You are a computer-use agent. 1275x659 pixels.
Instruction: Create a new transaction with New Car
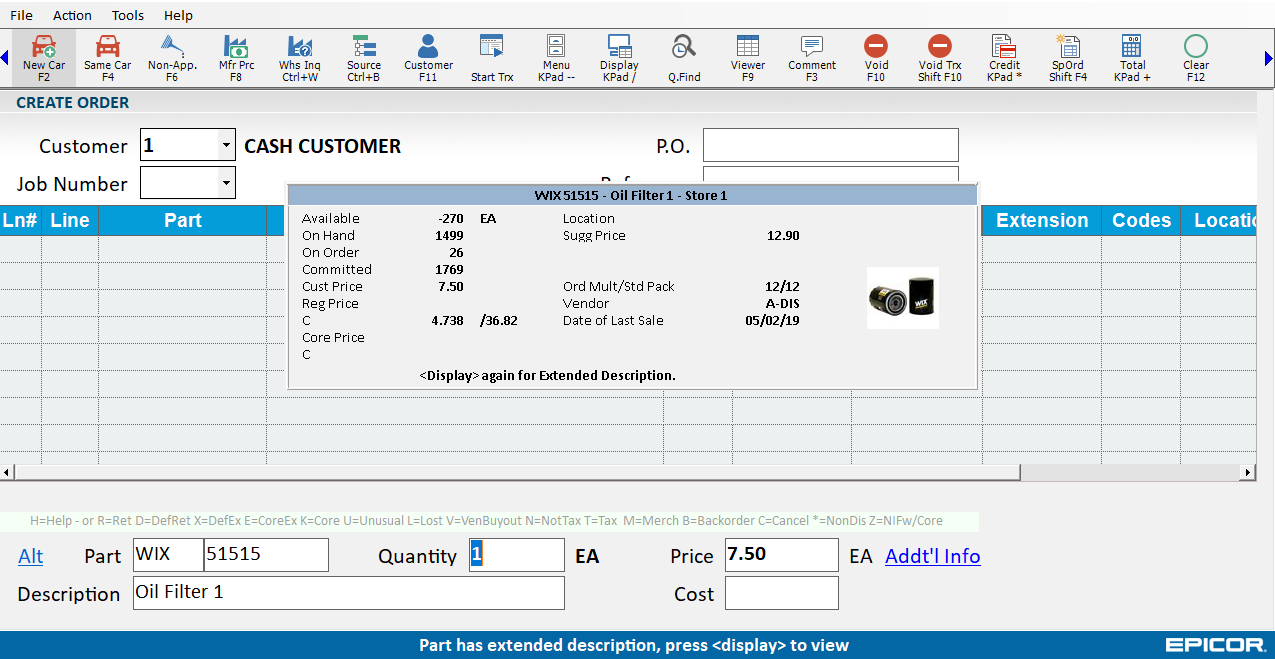pyautogui.click(x=44, y=57)
